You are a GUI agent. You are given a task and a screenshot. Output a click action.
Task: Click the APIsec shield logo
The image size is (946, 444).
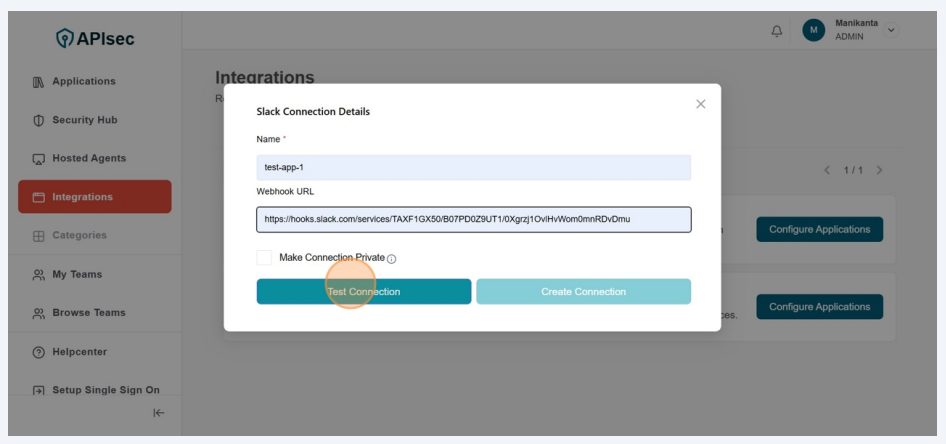point(63,39)
